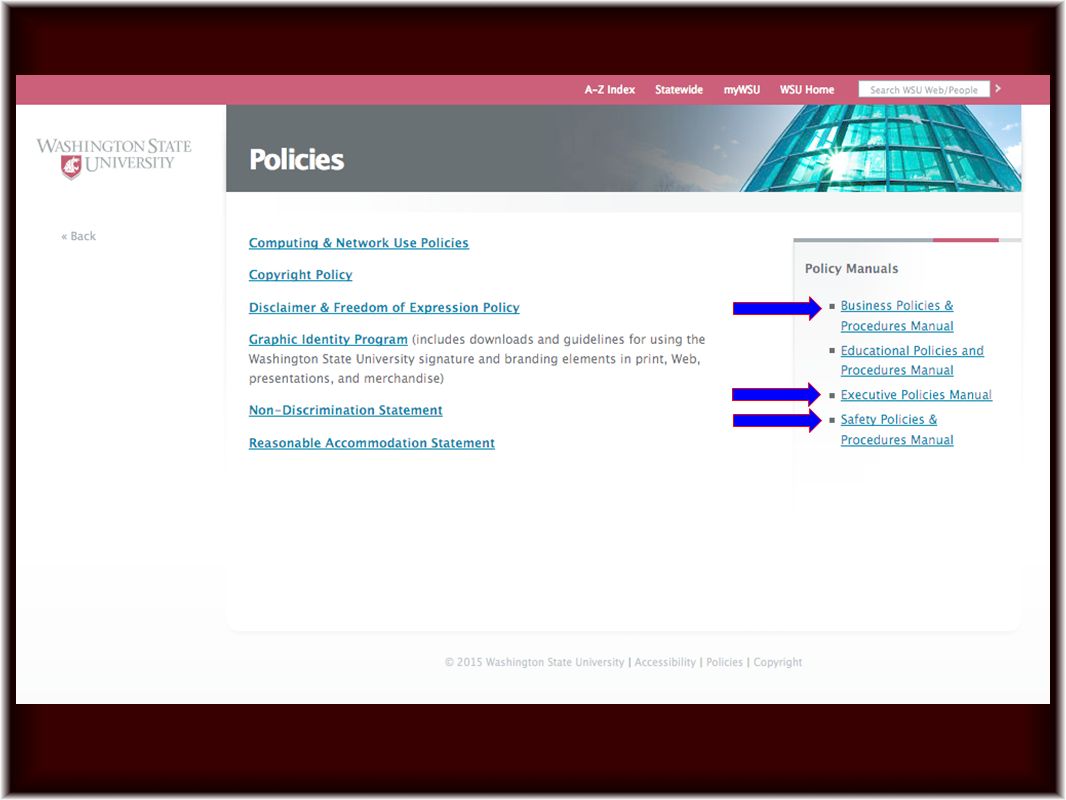Click the search arrow icon beside search box

click(x=998, y=89)
